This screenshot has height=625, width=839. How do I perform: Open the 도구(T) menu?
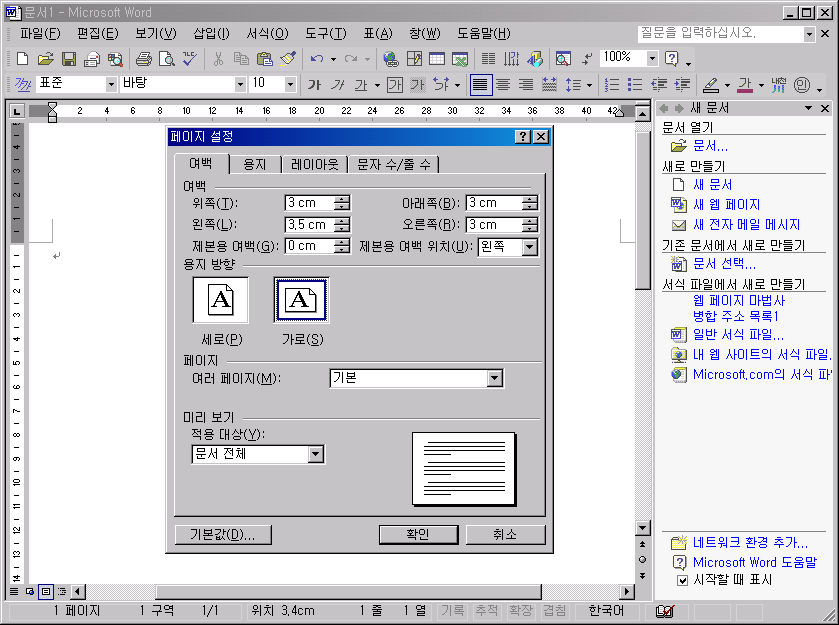326,34
